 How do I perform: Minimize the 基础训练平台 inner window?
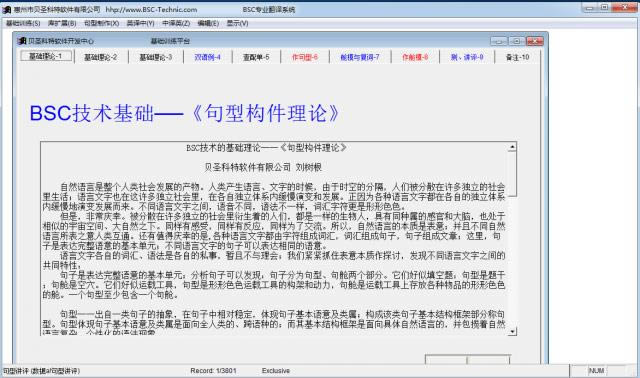tap(498, 41)
